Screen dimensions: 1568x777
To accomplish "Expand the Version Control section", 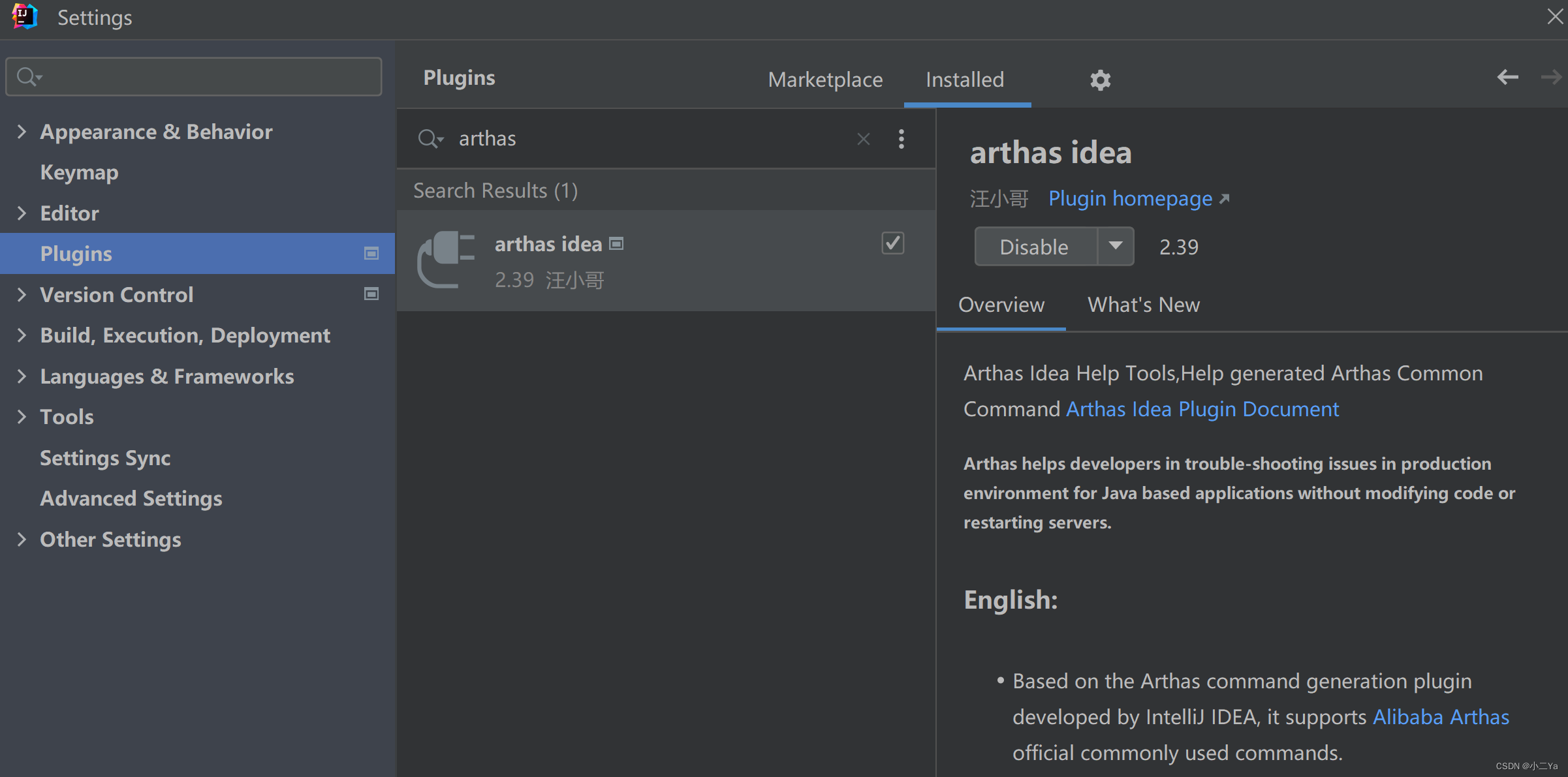I will (x=22, y=295).
